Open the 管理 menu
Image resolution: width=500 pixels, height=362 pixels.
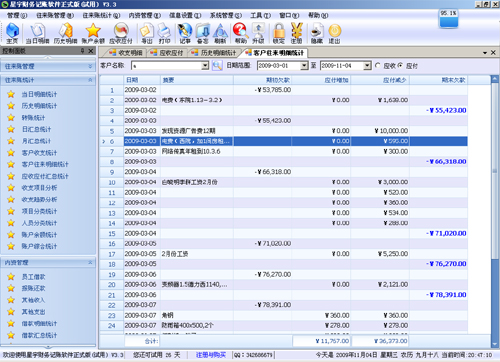17,15
